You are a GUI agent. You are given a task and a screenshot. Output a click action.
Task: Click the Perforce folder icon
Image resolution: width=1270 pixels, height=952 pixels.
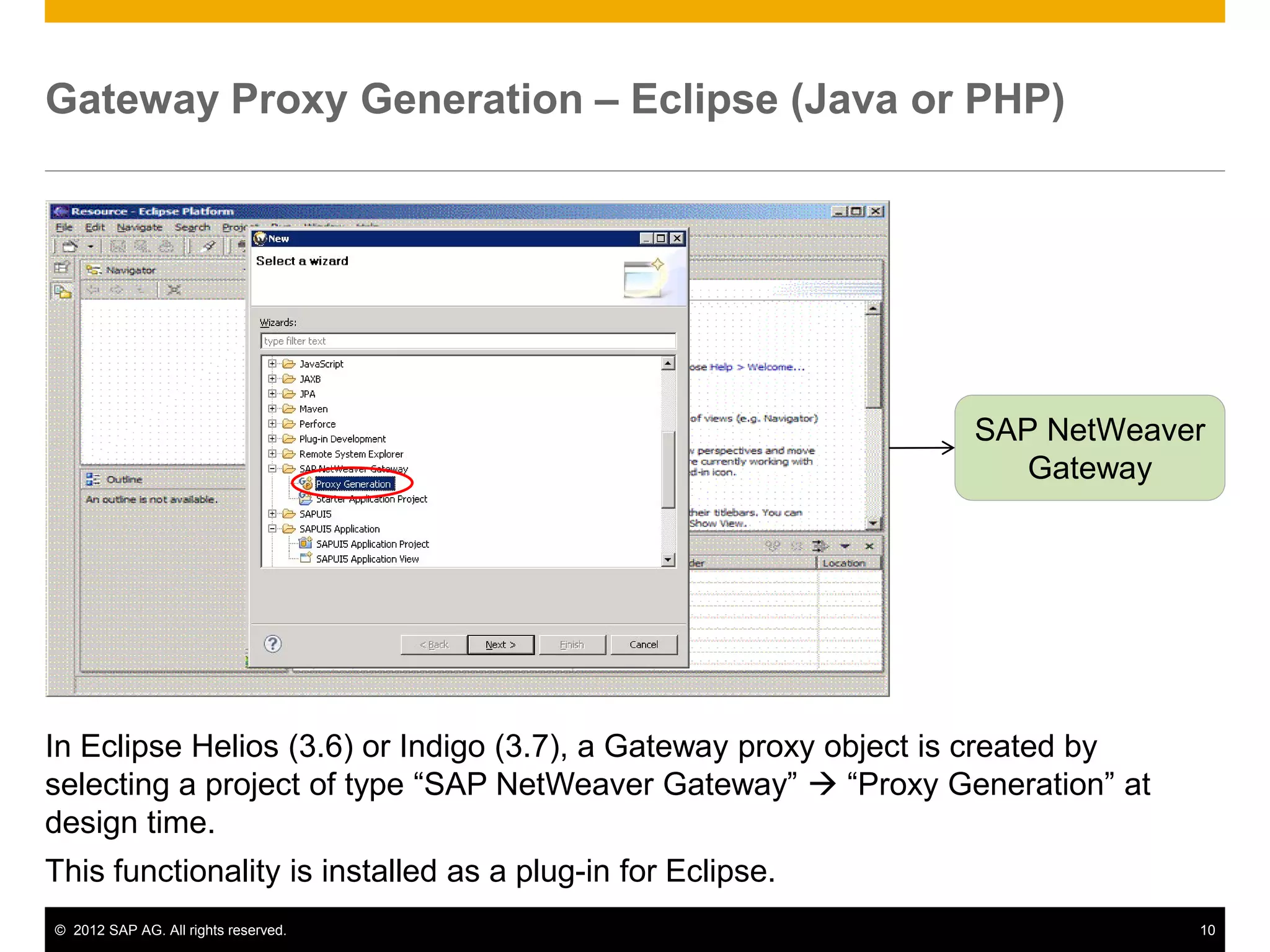[289, 424]
